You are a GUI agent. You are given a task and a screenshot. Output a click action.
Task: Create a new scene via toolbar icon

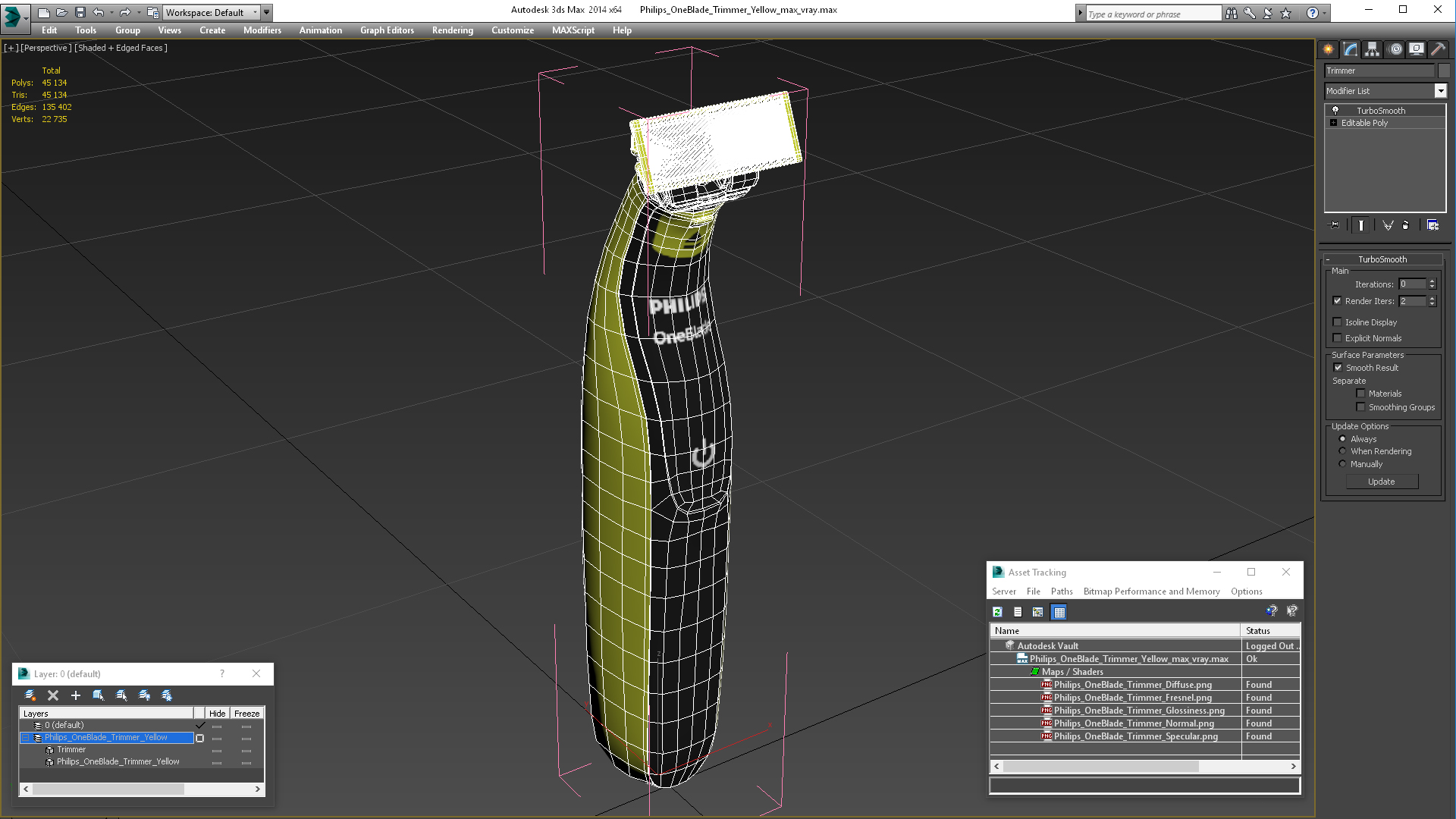[43, 12]
